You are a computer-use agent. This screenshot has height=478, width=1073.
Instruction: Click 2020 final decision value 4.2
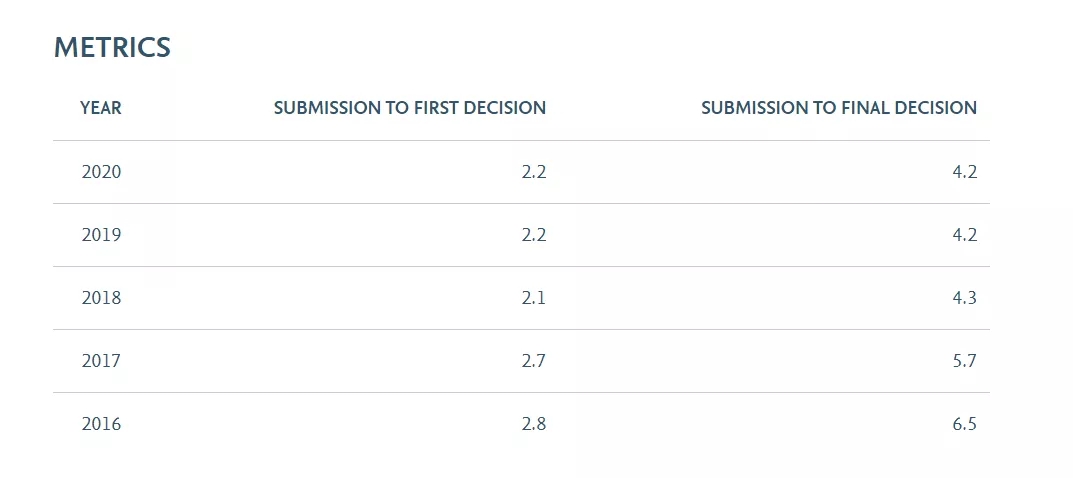[x=965, y=172]
